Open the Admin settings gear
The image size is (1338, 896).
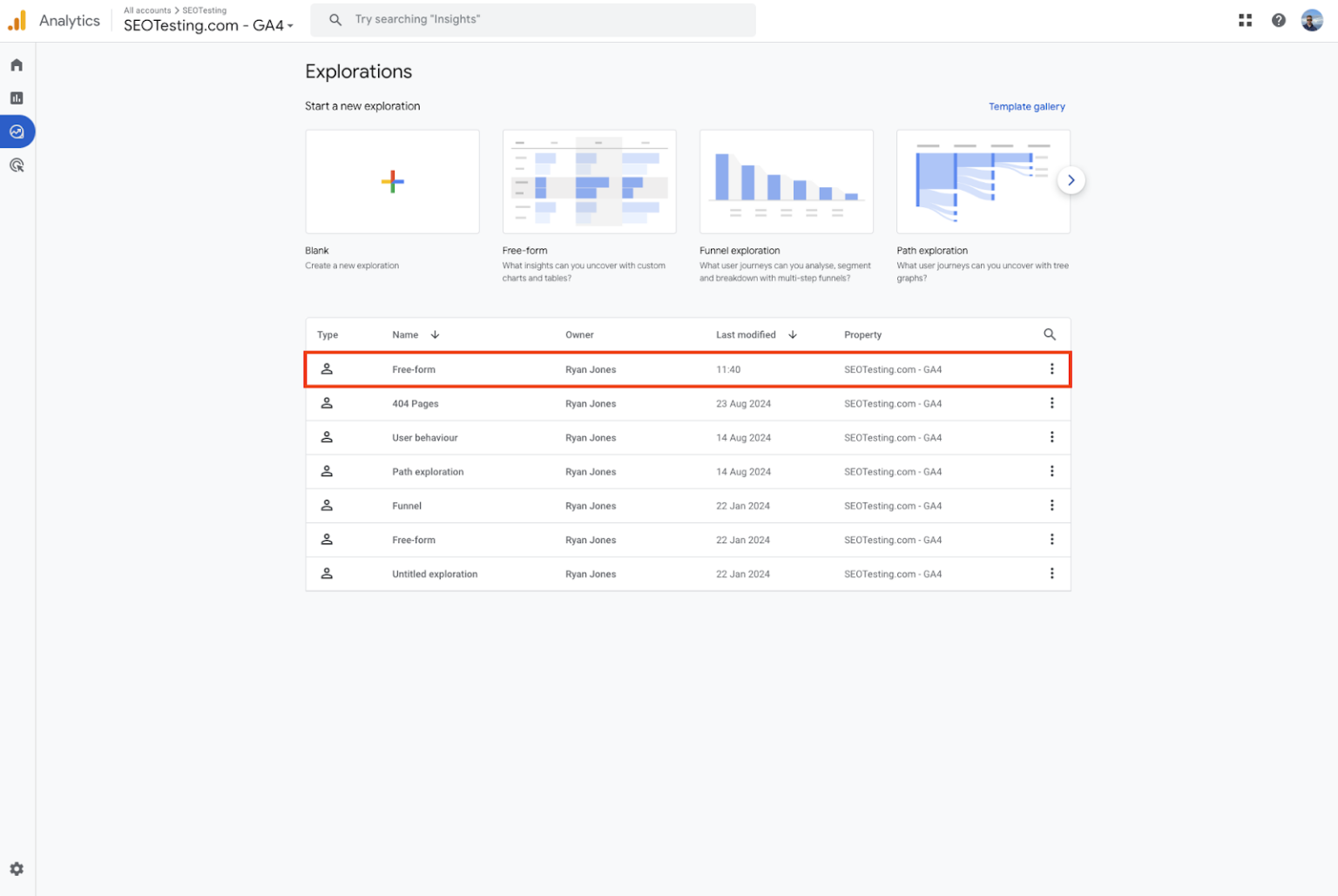[17, 869]
